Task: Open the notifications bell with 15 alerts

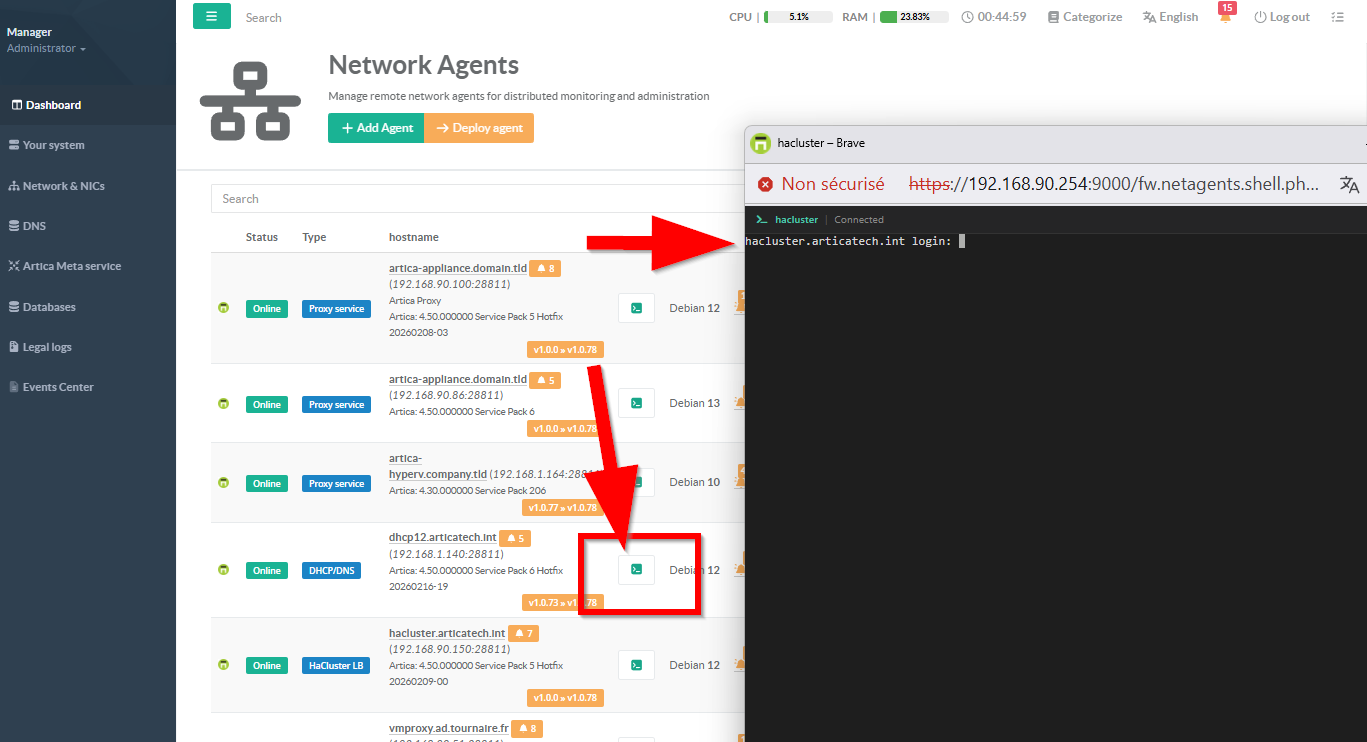Action: 1225,17
